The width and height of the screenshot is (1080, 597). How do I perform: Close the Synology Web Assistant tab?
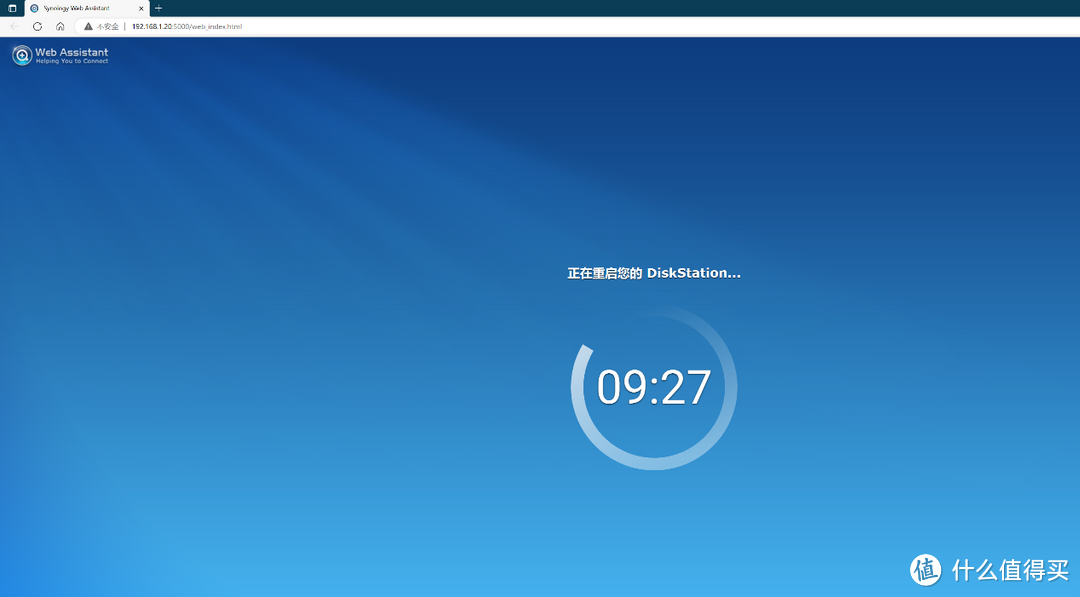pyautogui.click(x=141, y=8)
